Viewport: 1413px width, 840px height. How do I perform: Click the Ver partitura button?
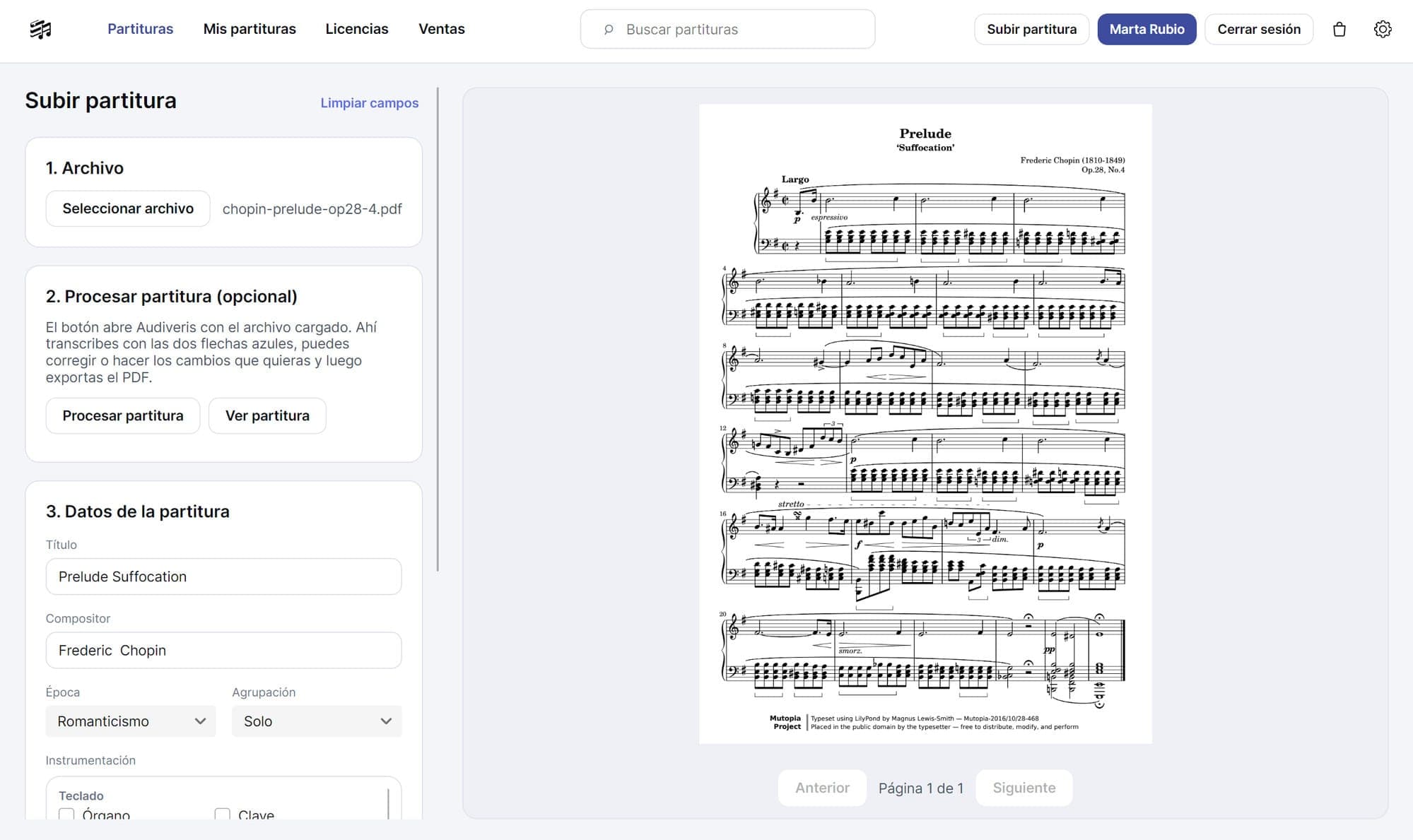267,415
